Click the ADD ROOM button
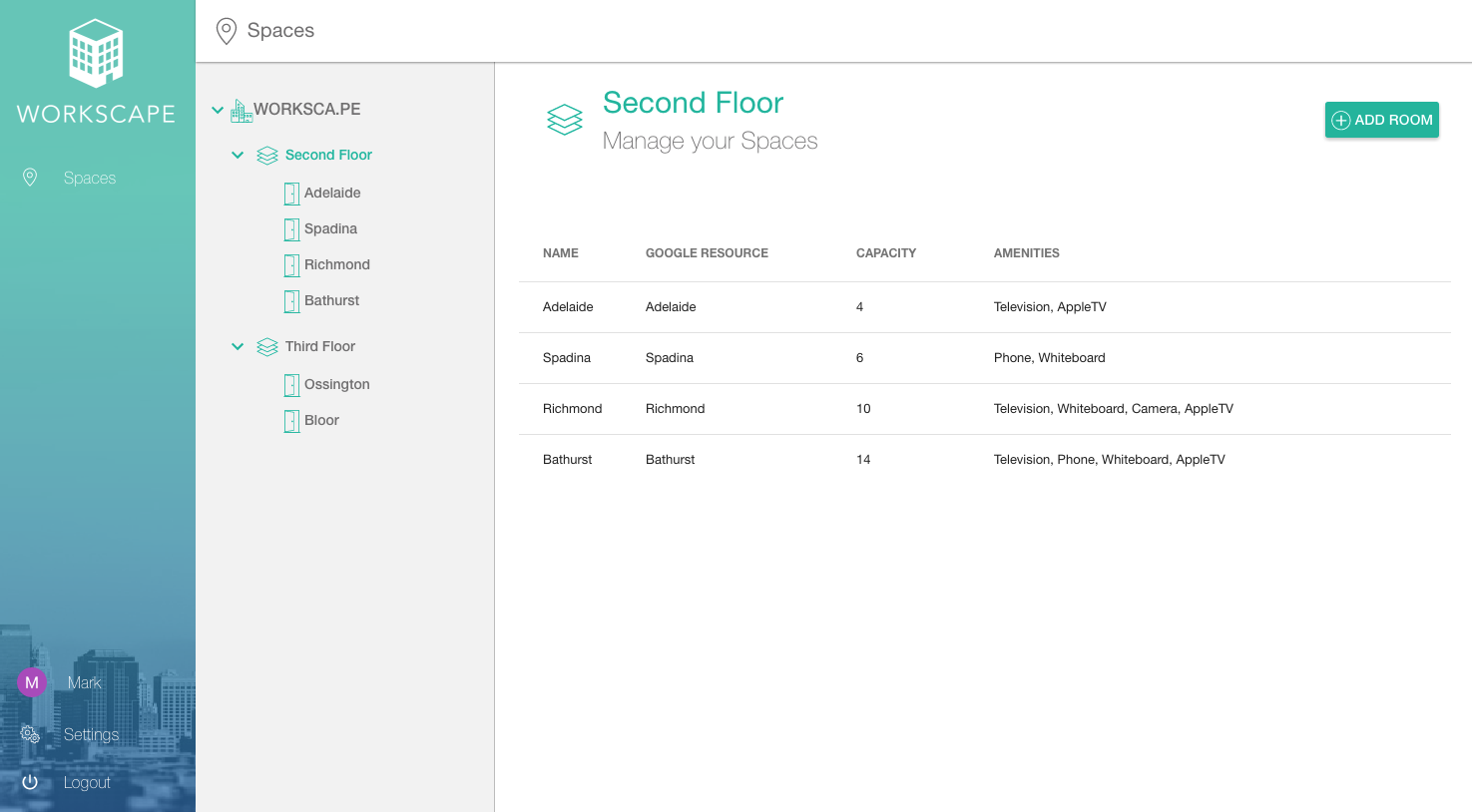Viewport: 1472px width, 812px height. [x=1381, y=120]
